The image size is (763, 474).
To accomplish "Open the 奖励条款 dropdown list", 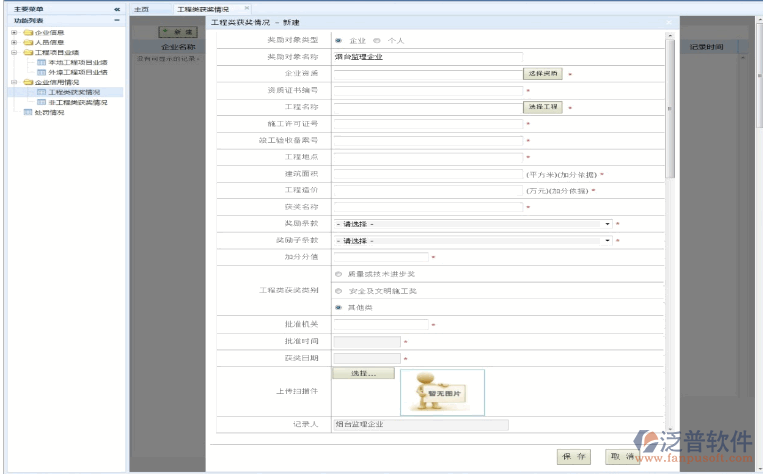I will click(606, 224).
